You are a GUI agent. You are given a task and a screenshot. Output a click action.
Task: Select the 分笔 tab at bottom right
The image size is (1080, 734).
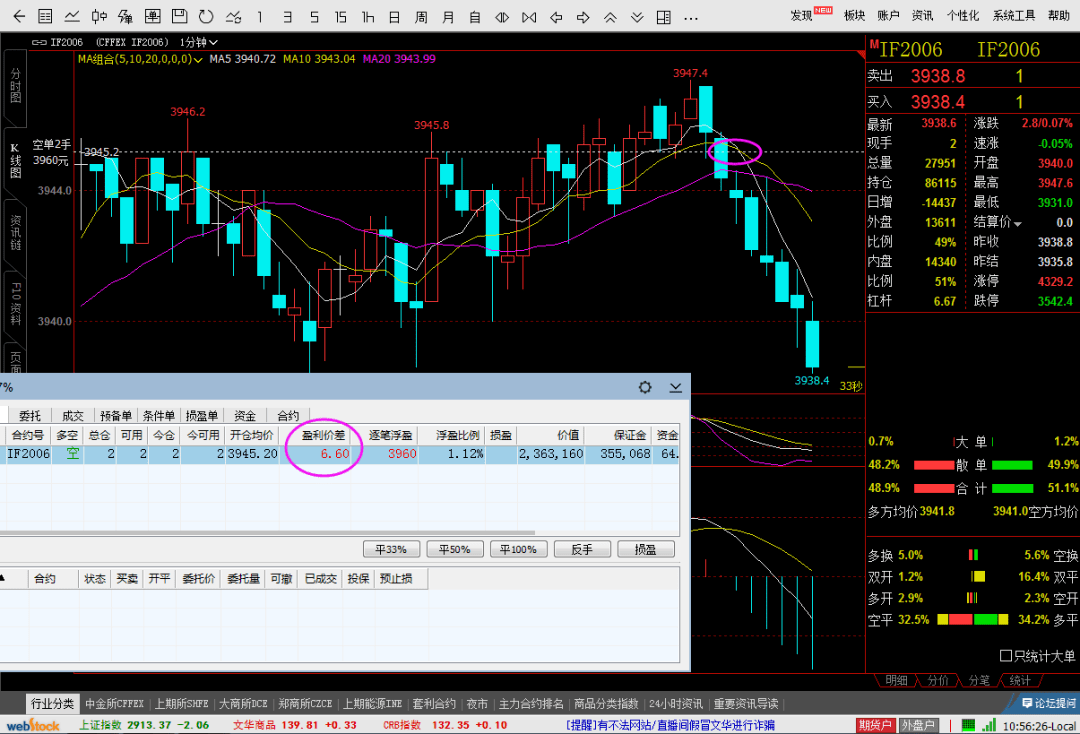[979, 680]
